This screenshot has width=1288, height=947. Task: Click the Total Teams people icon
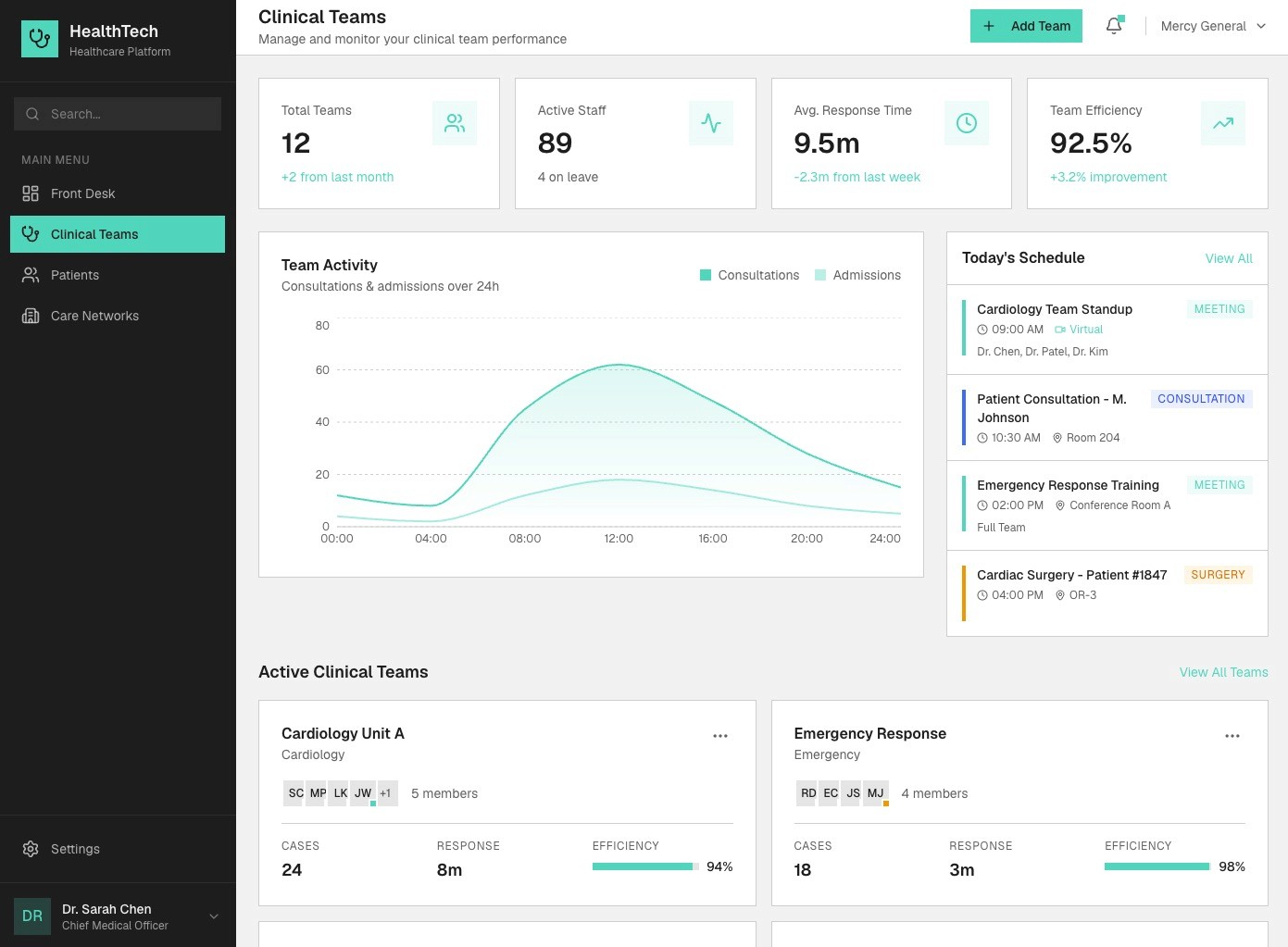click(x=455, y=123)
